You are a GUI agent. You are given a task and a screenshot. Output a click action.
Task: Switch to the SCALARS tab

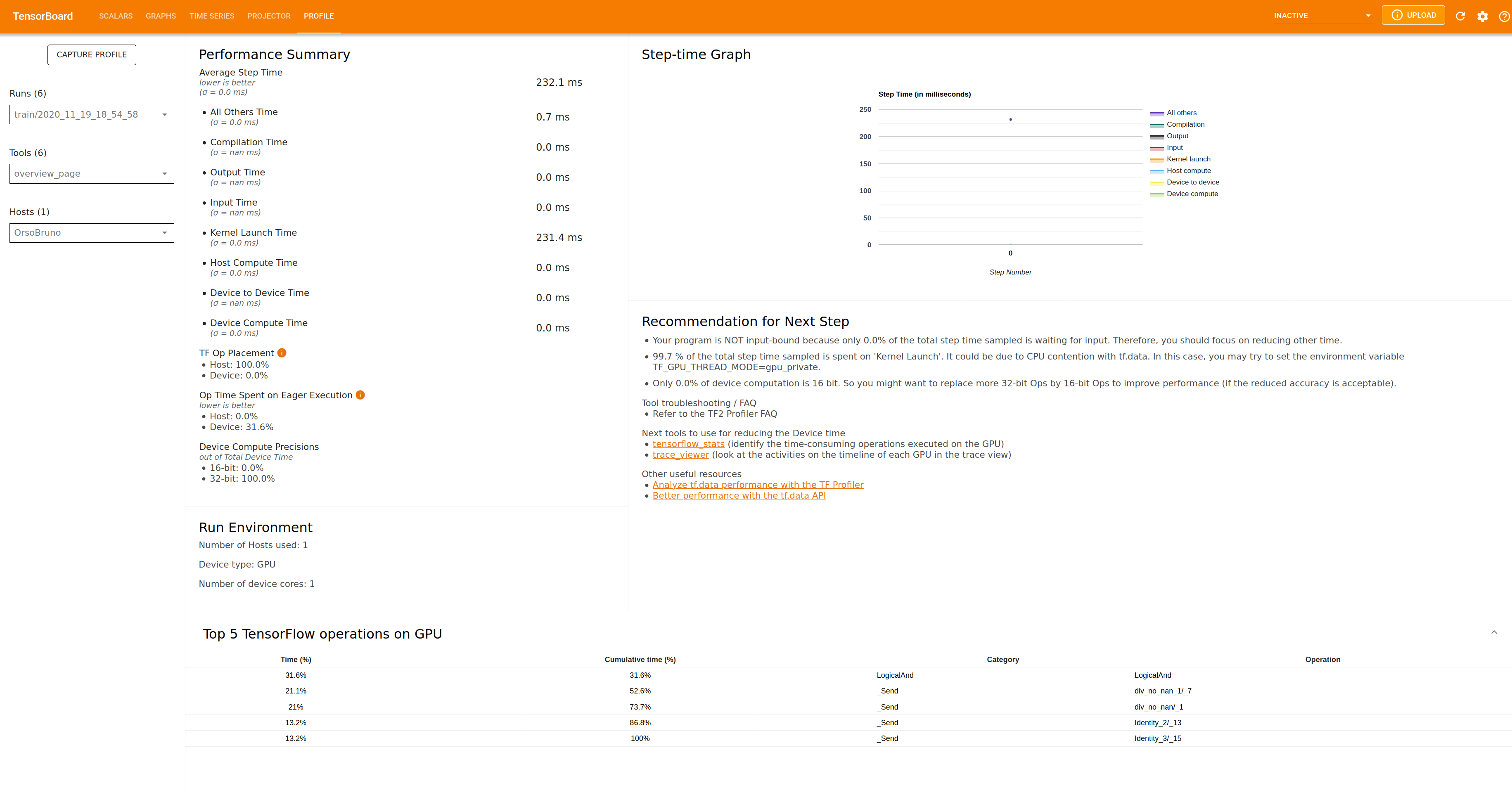115,16
